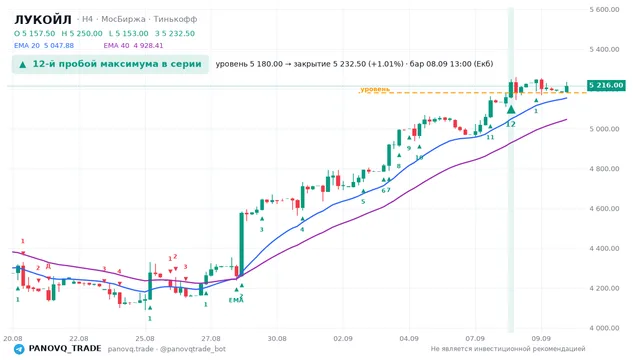Click the 30.08 date axis label
The width and height of the screenshot is (640, 360).
277,339
